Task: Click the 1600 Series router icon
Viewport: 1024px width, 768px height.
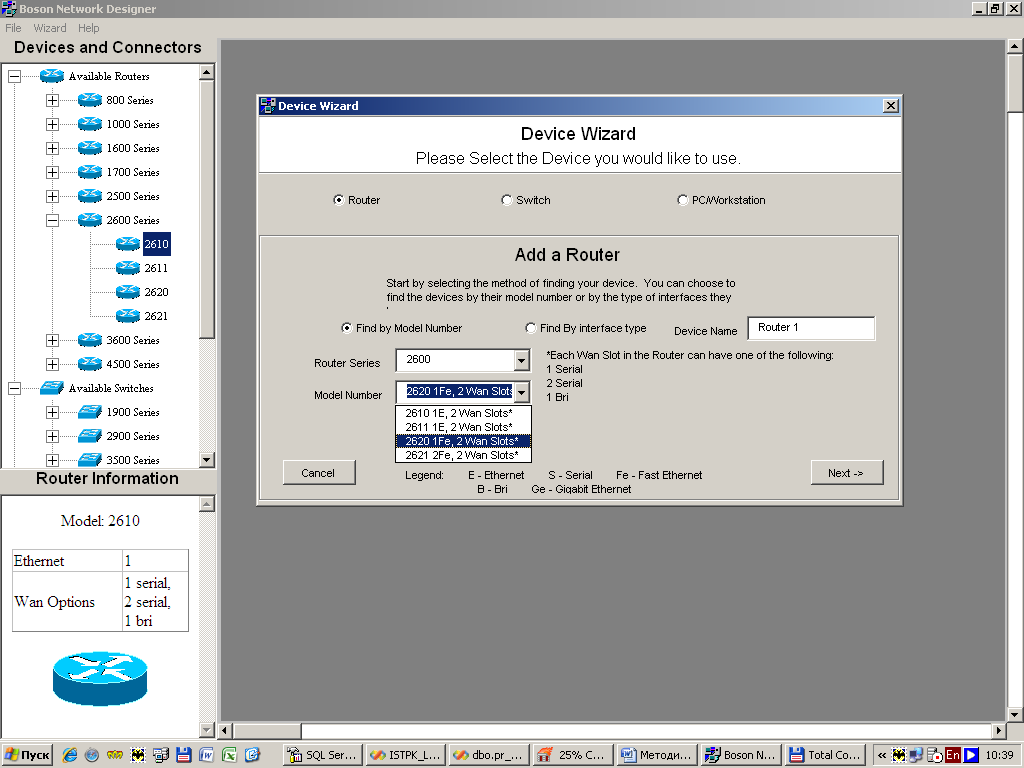Action: (x=89, y=148)
